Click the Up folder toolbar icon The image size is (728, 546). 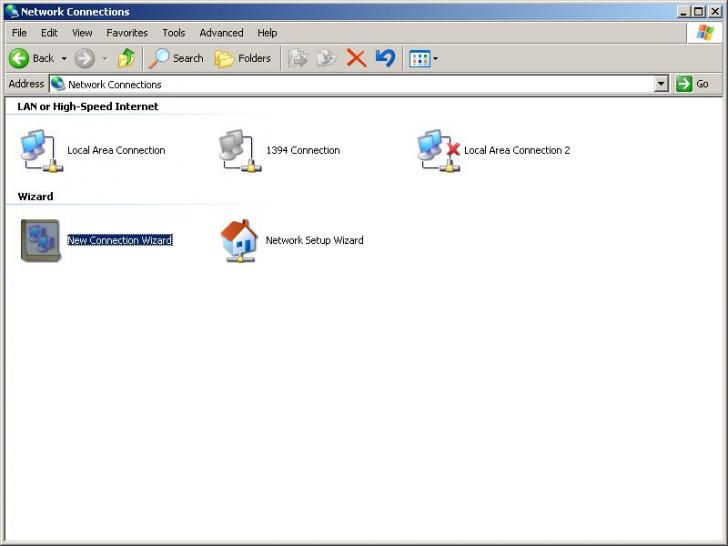click(127, 58)
